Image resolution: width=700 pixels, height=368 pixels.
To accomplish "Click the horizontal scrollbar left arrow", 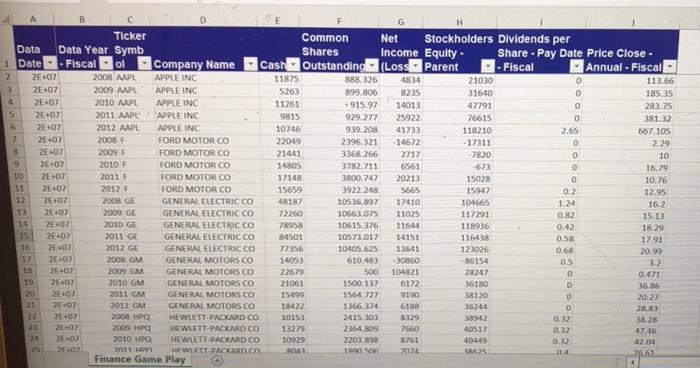I will pos(632,362).
